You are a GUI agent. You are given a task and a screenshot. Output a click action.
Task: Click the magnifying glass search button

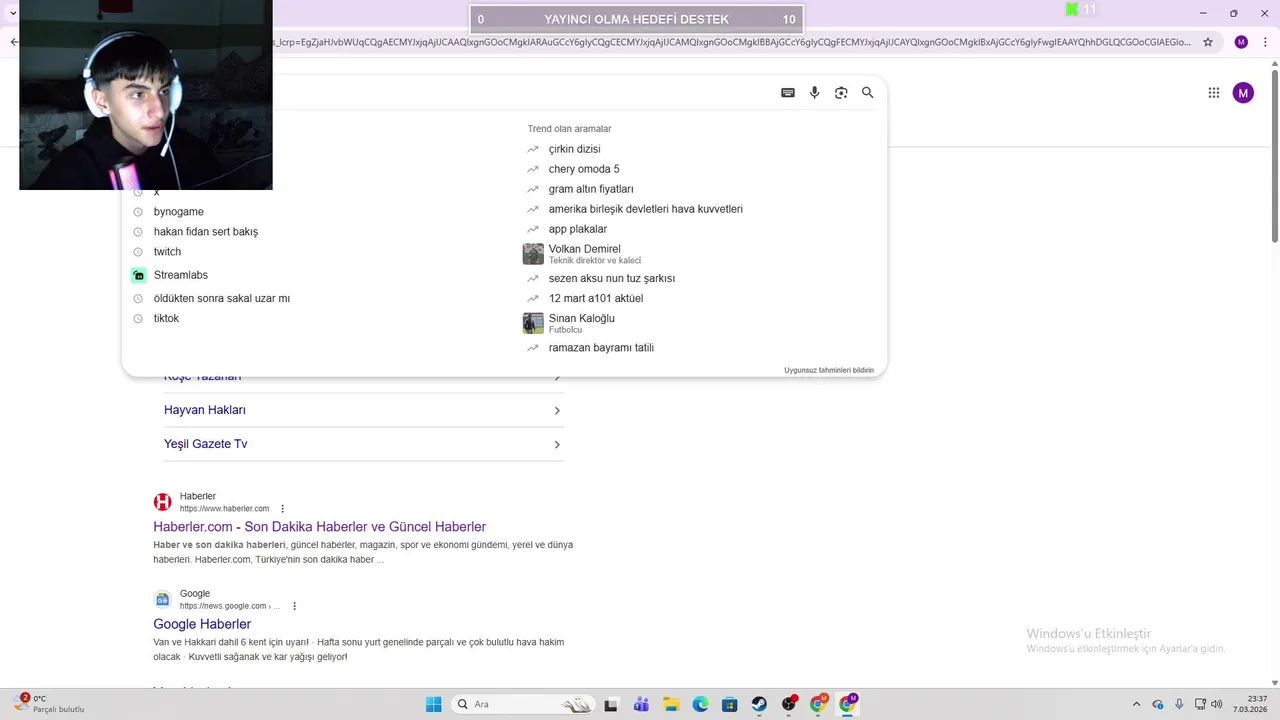pos(868,93)
